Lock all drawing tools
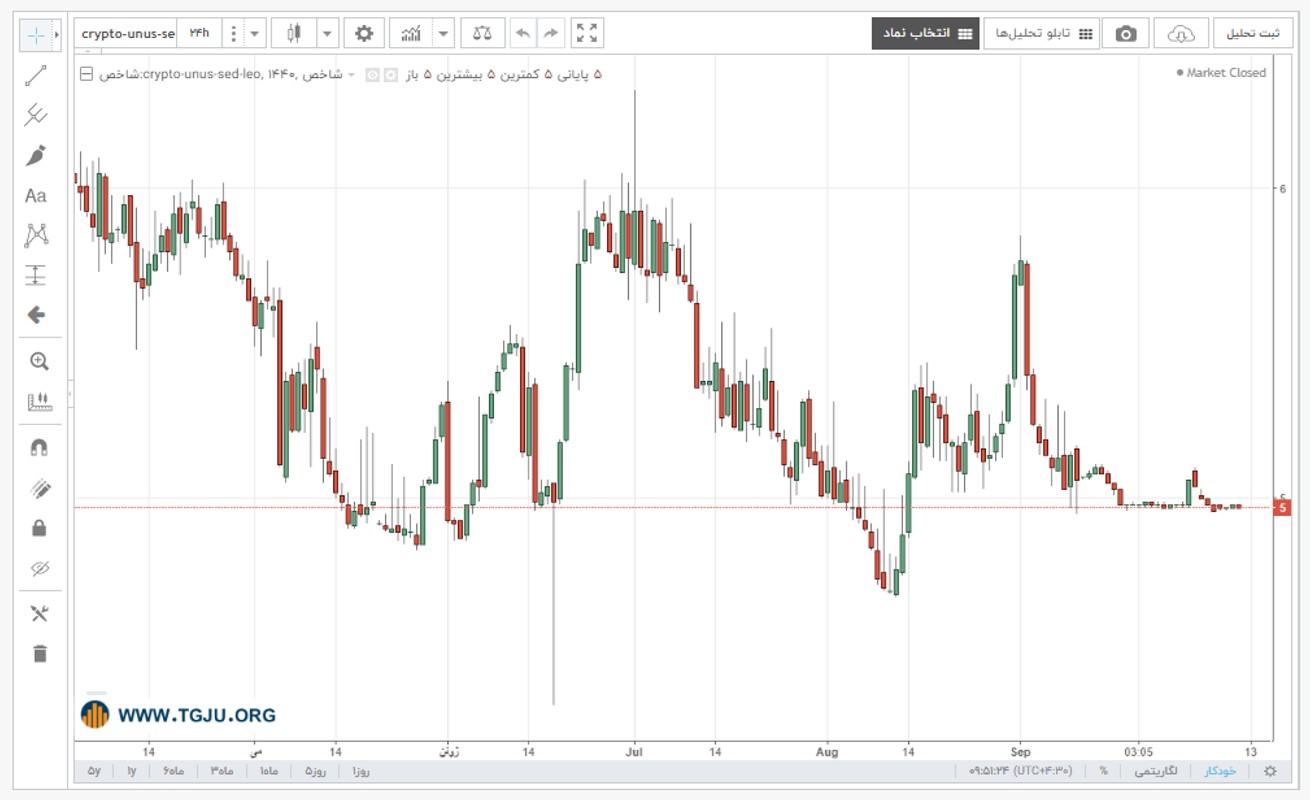1310x800 pixels. (39, 528)
